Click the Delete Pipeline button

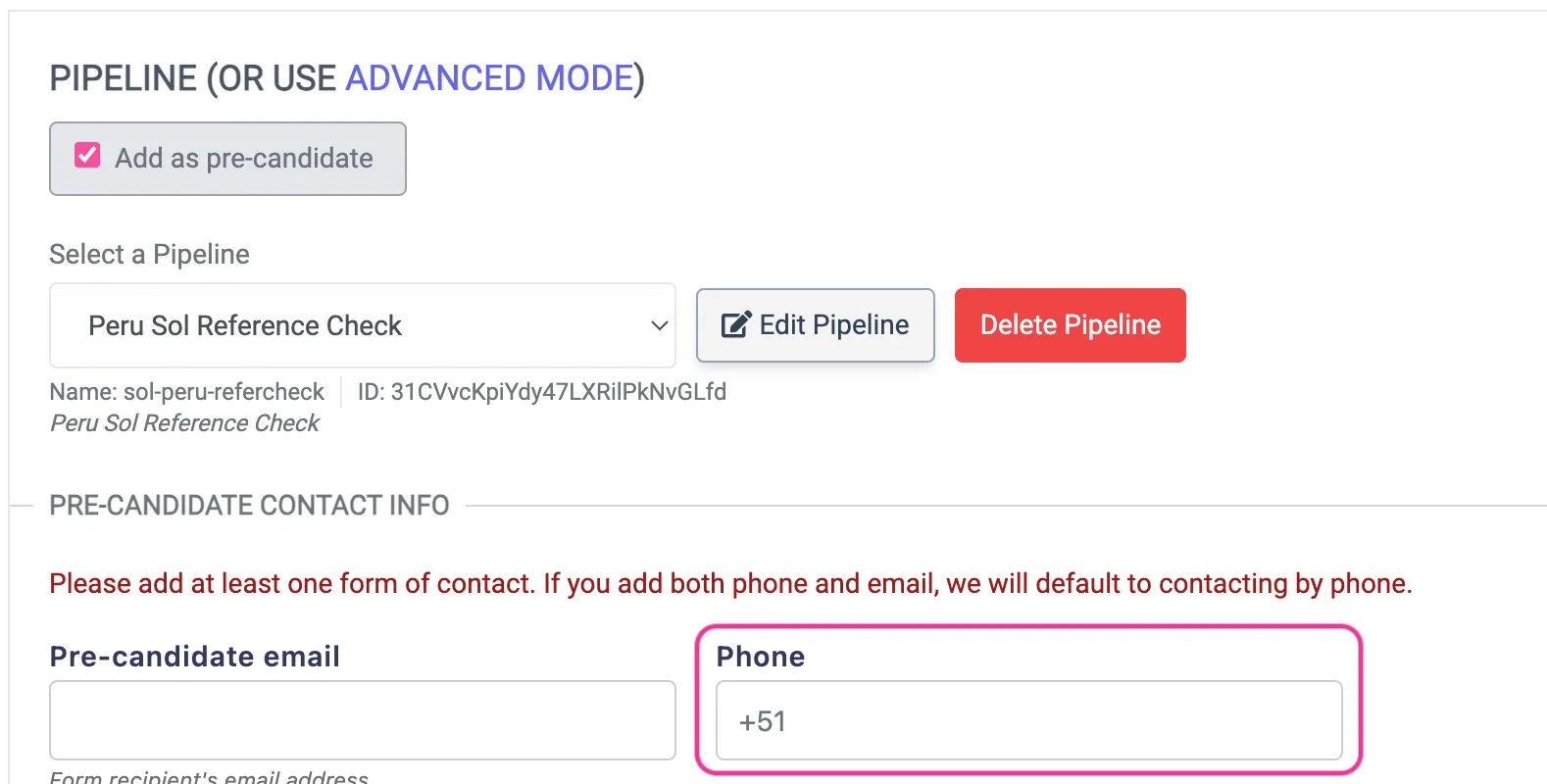tap(1069, 324)
